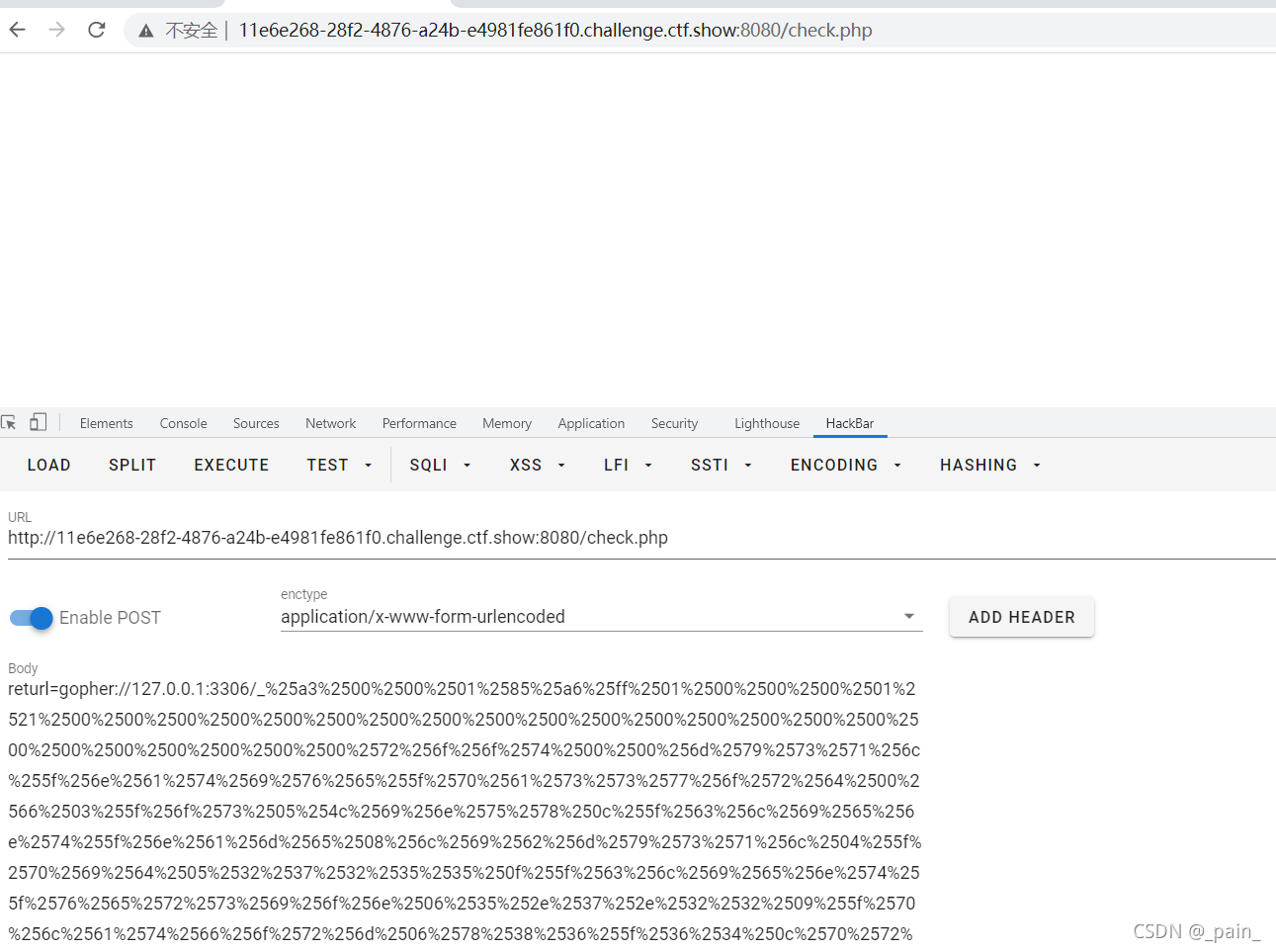Select the HackBar tab
This screenshot has width=1276, height=952.
[x=850, y=423]
